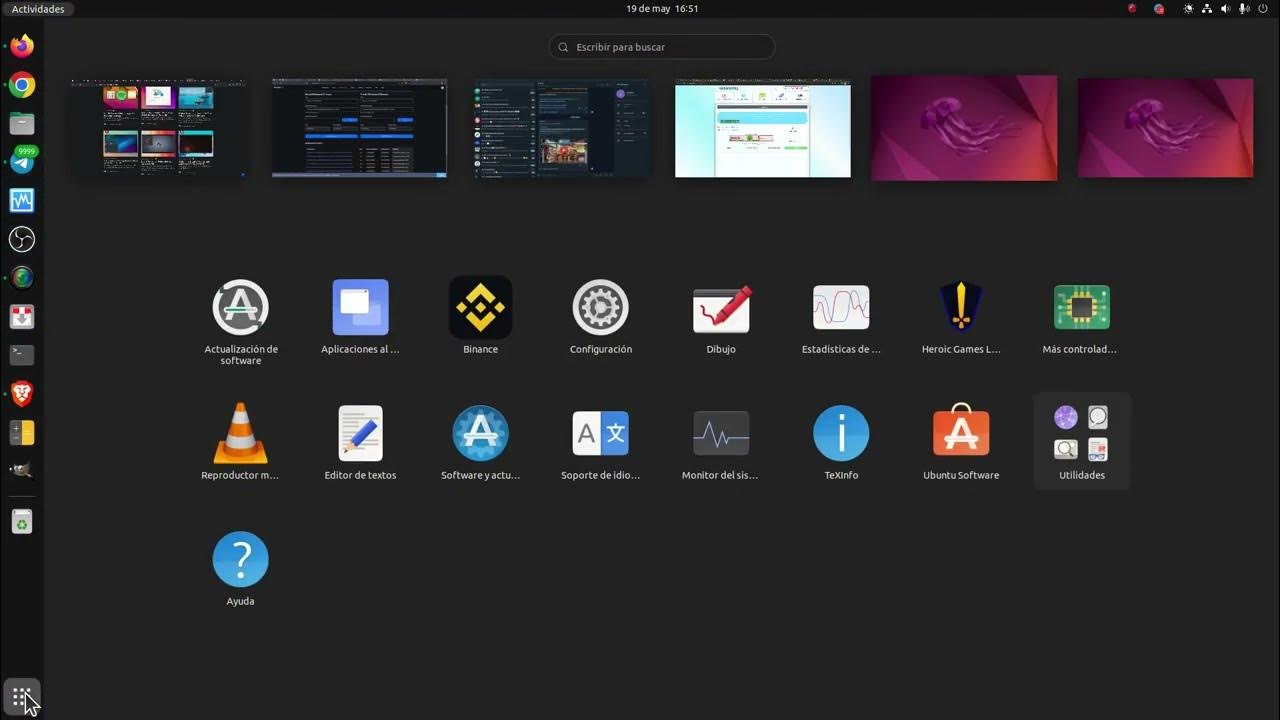
Task: Open Google Chrome from the dock
Action: (22, 85)
